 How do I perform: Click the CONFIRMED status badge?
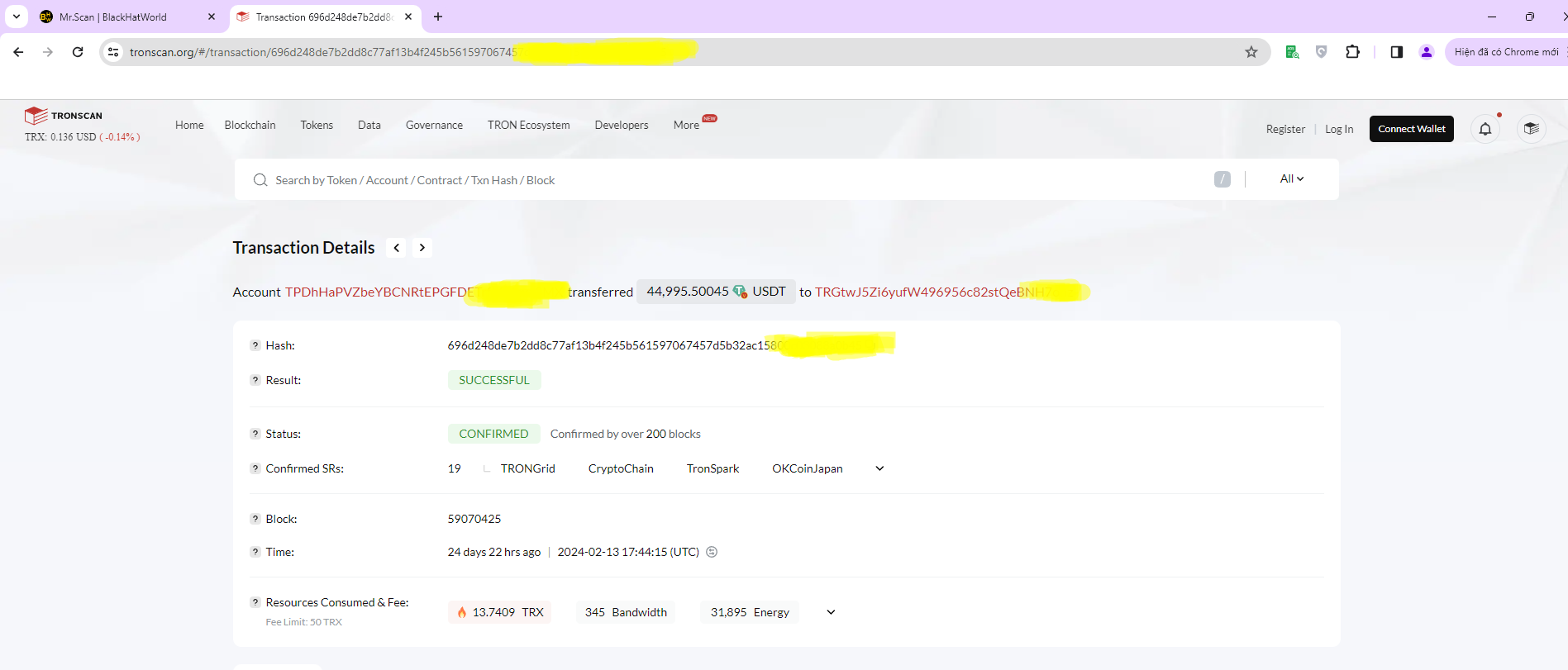[493, 434]
